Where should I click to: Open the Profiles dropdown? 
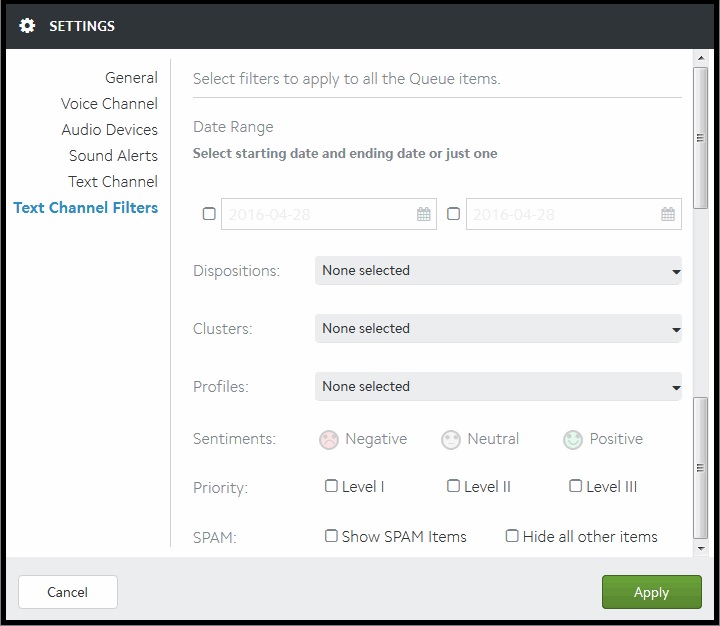pos(498,386)
